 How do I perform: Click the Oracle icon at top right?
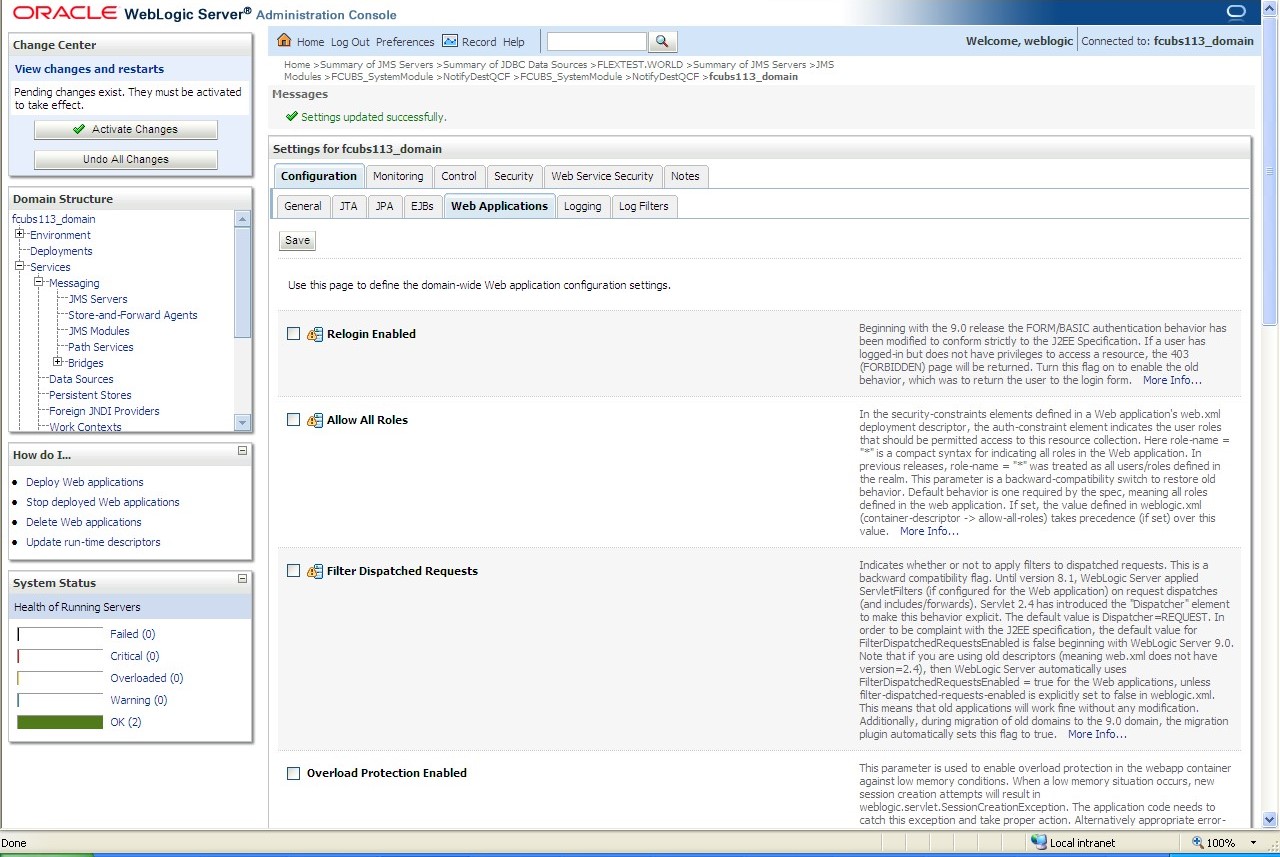[1236, 12]
